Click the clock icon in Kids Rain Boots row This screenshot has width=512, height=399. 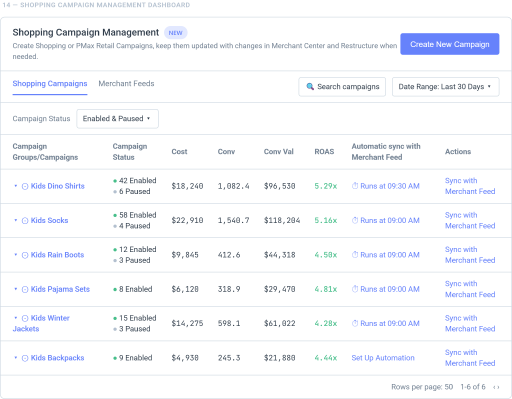tap(355, 255)
